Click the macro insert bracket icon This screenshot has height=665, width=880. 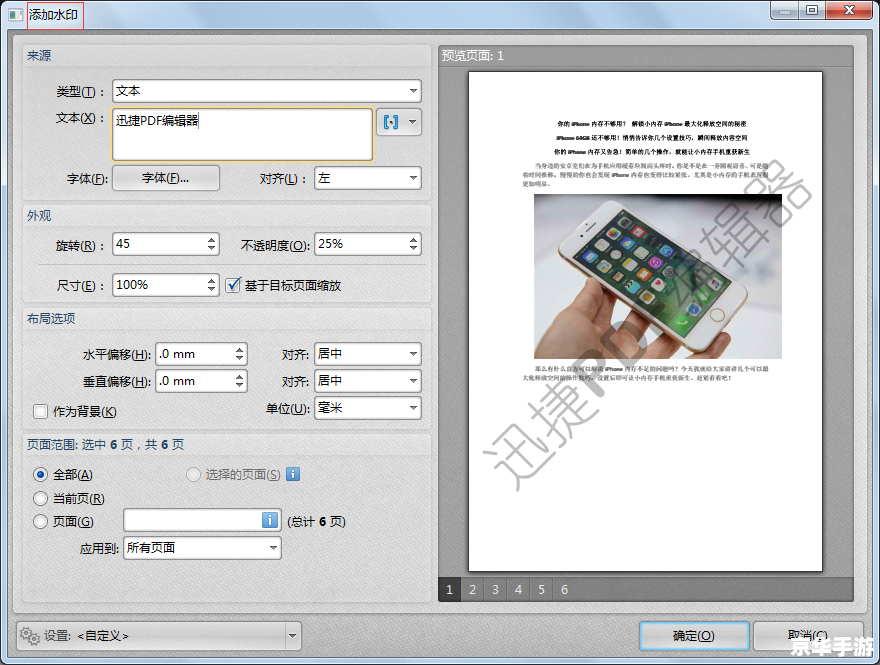point(391,122)
